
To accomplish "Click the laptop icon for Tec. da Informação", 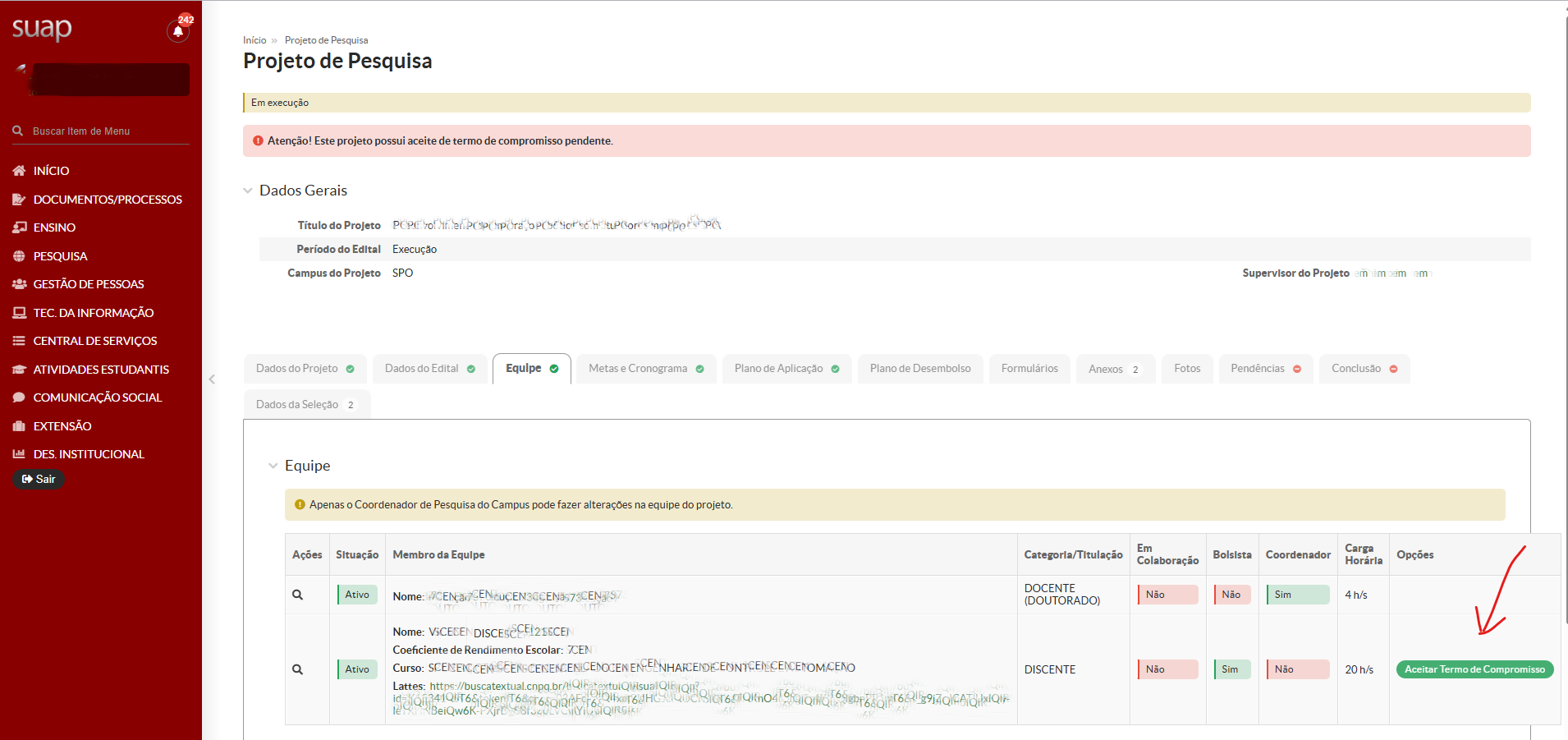I will pos(19,313).
